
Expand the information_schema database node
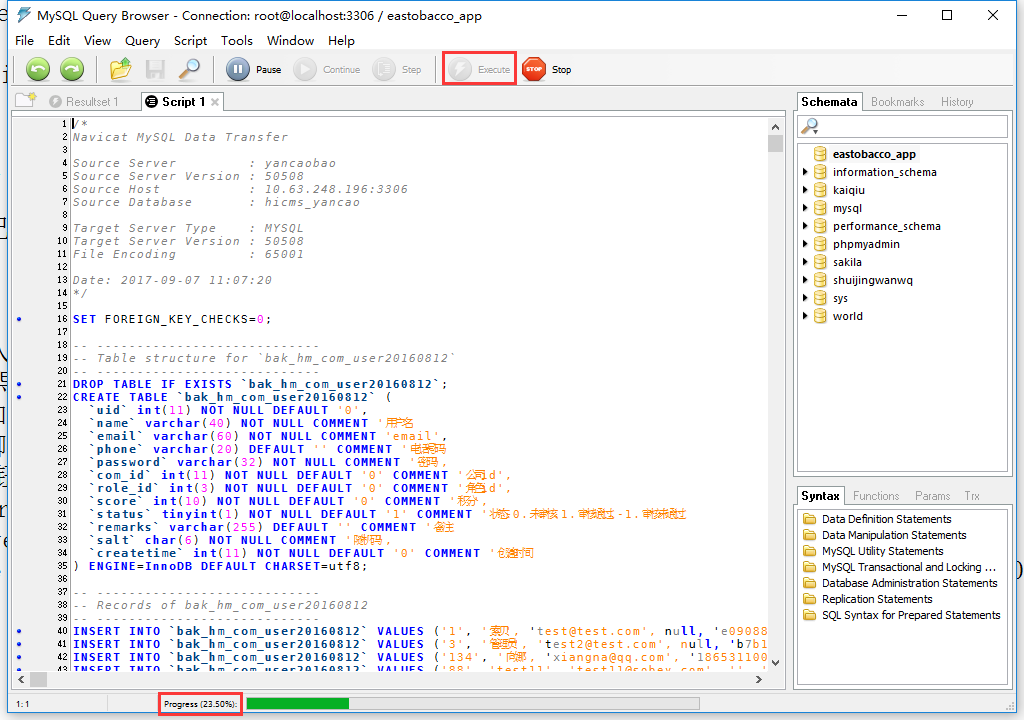tap(806, 172)
